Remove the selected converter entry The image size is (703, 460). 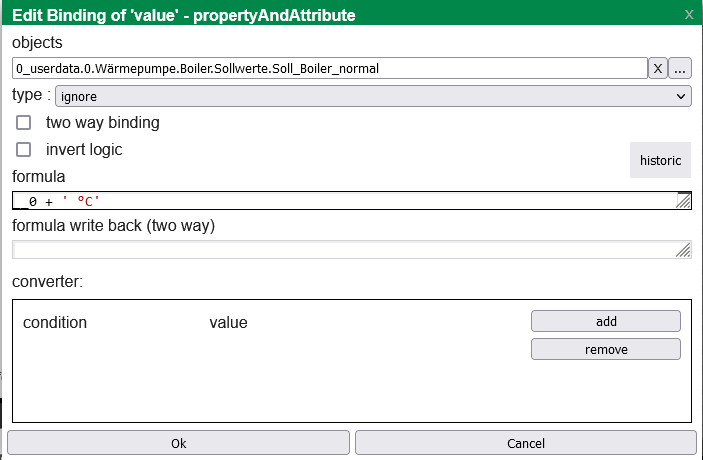click(605, 349)
